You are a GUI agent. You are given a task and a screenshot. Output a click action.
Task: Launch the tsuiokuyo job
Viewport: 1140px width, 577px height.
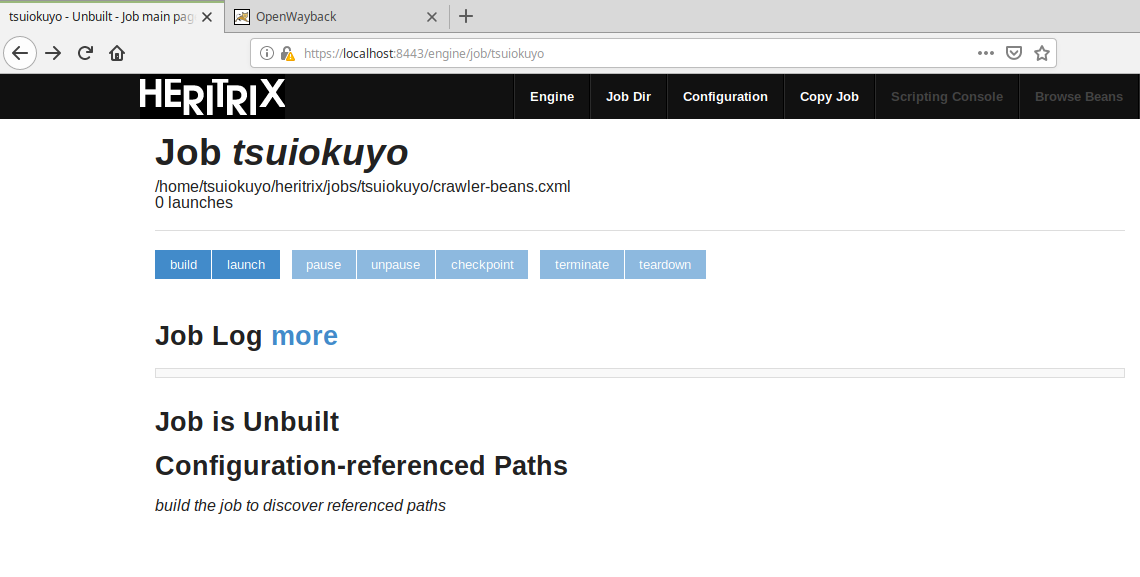(x=245, y=264)
